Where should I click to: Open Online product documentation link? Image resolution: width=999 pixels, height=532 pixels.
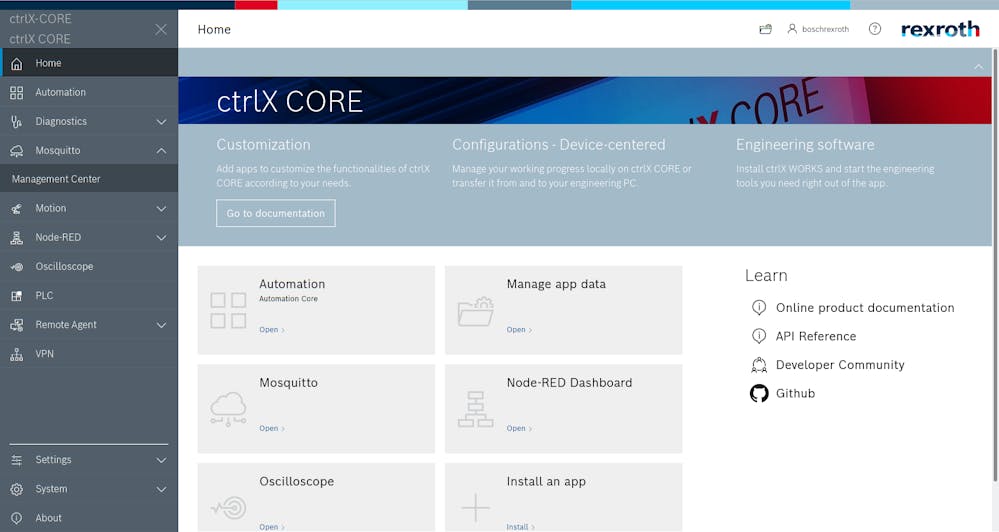tap(865, 308)
